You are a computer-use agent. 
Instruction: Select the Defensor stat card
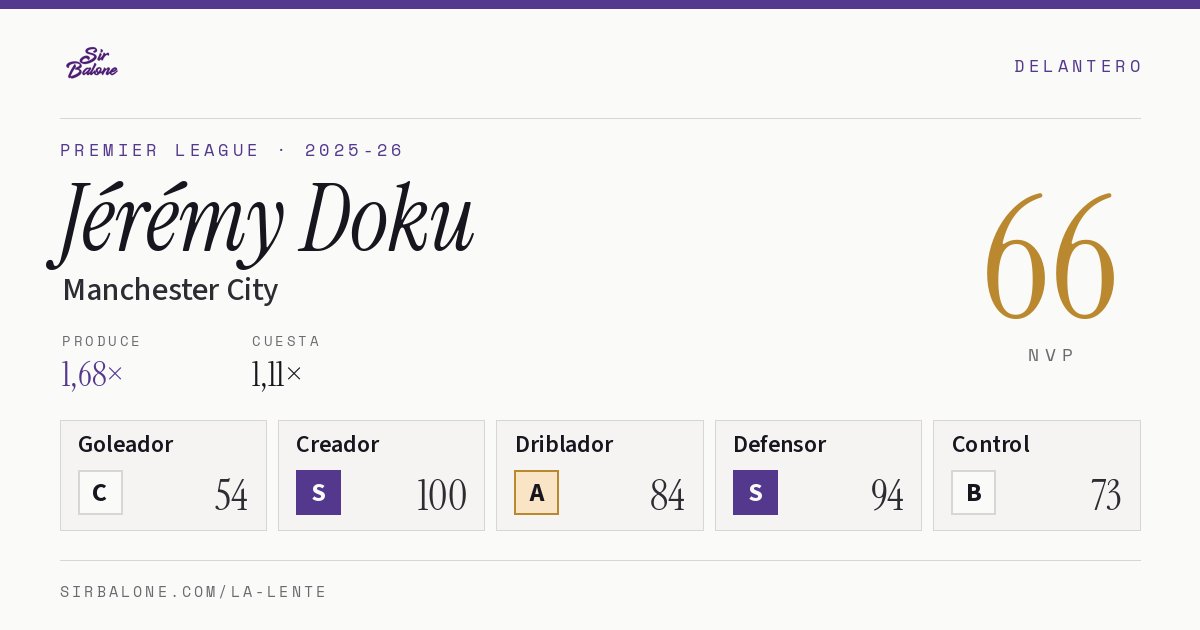click(x=818, y=475)
